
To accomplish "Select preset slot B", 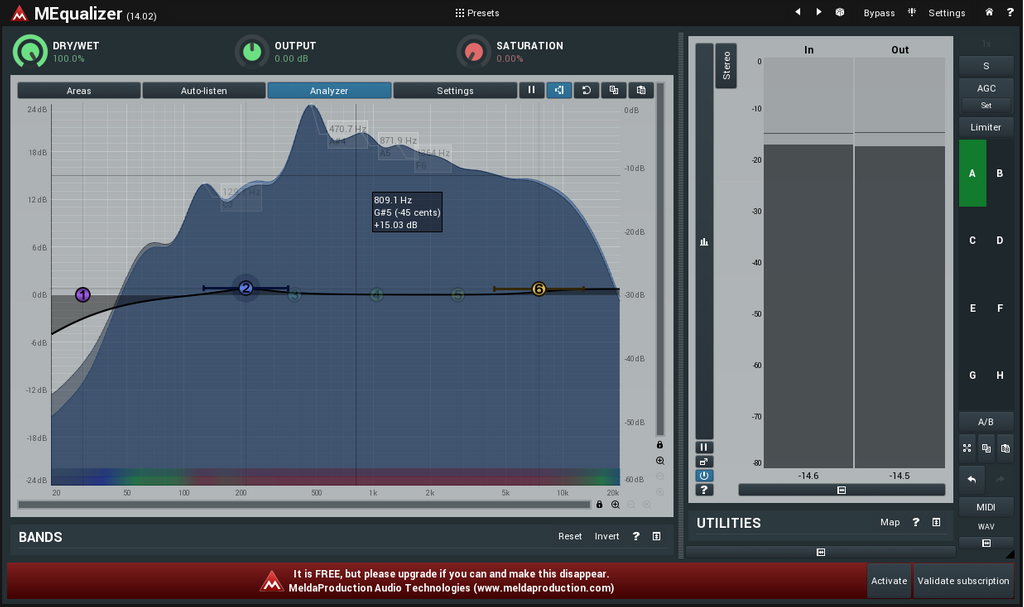I will [x=1000, y=173].
